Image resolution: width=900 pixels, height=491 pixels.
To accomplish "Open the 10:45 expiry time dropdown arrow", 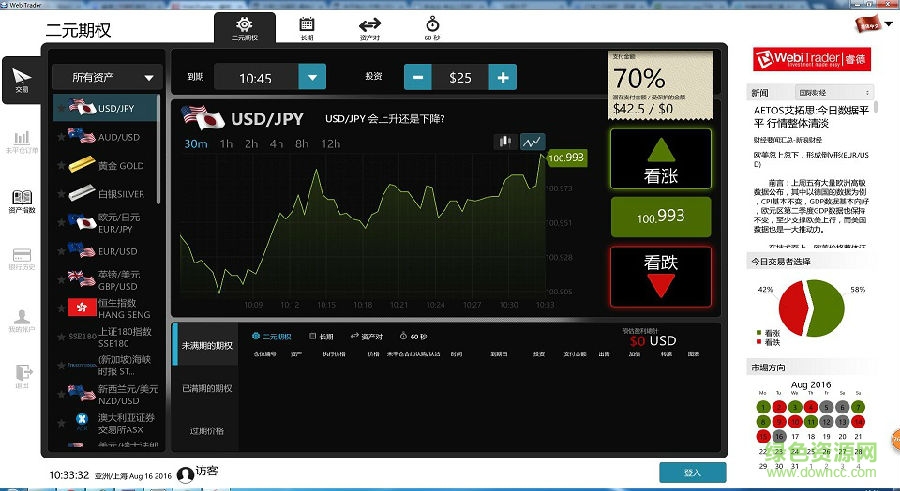I will 312,77.
